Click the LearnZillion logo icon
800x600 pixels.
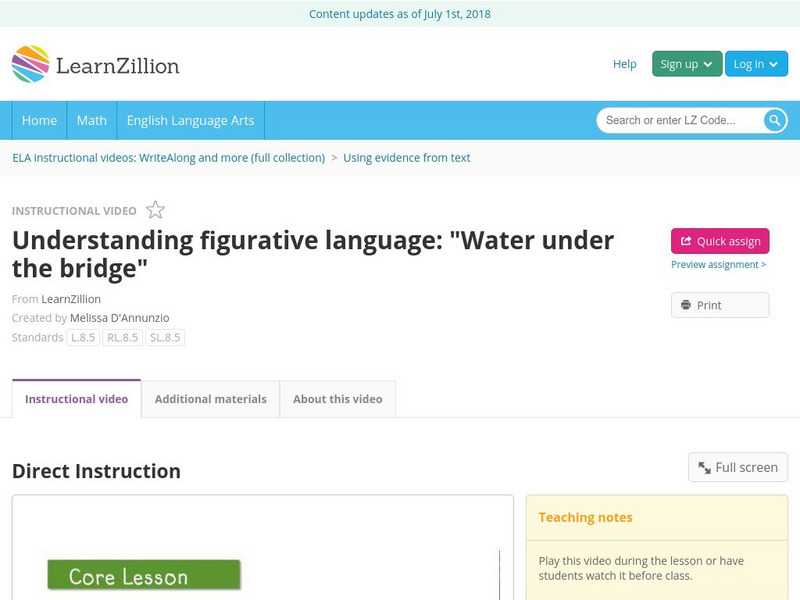31,64
